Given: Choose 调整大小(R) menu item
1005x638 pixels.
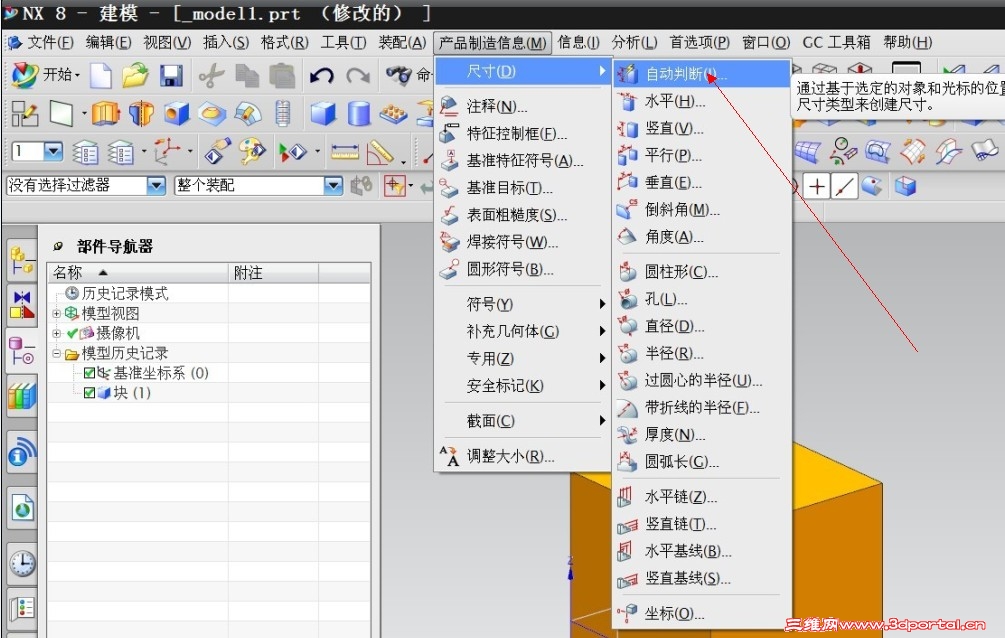Looking at the screenshot, I should point(522,456).
